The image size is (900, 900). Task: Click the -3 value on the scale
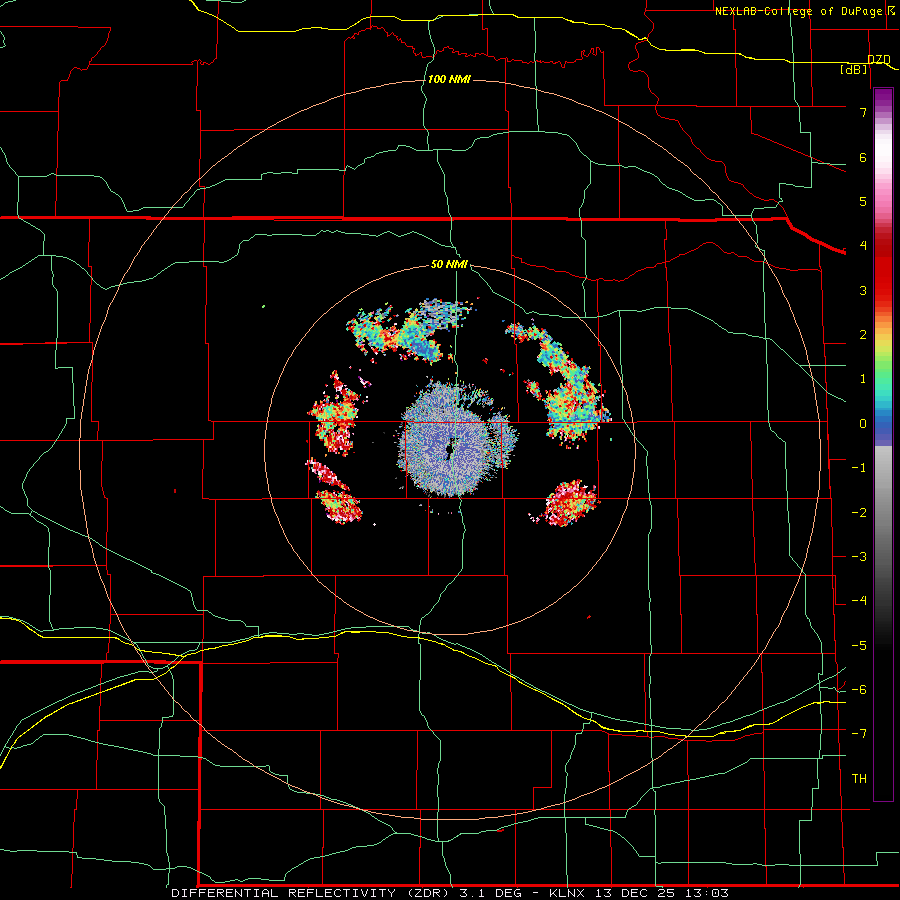click(859, 557)
